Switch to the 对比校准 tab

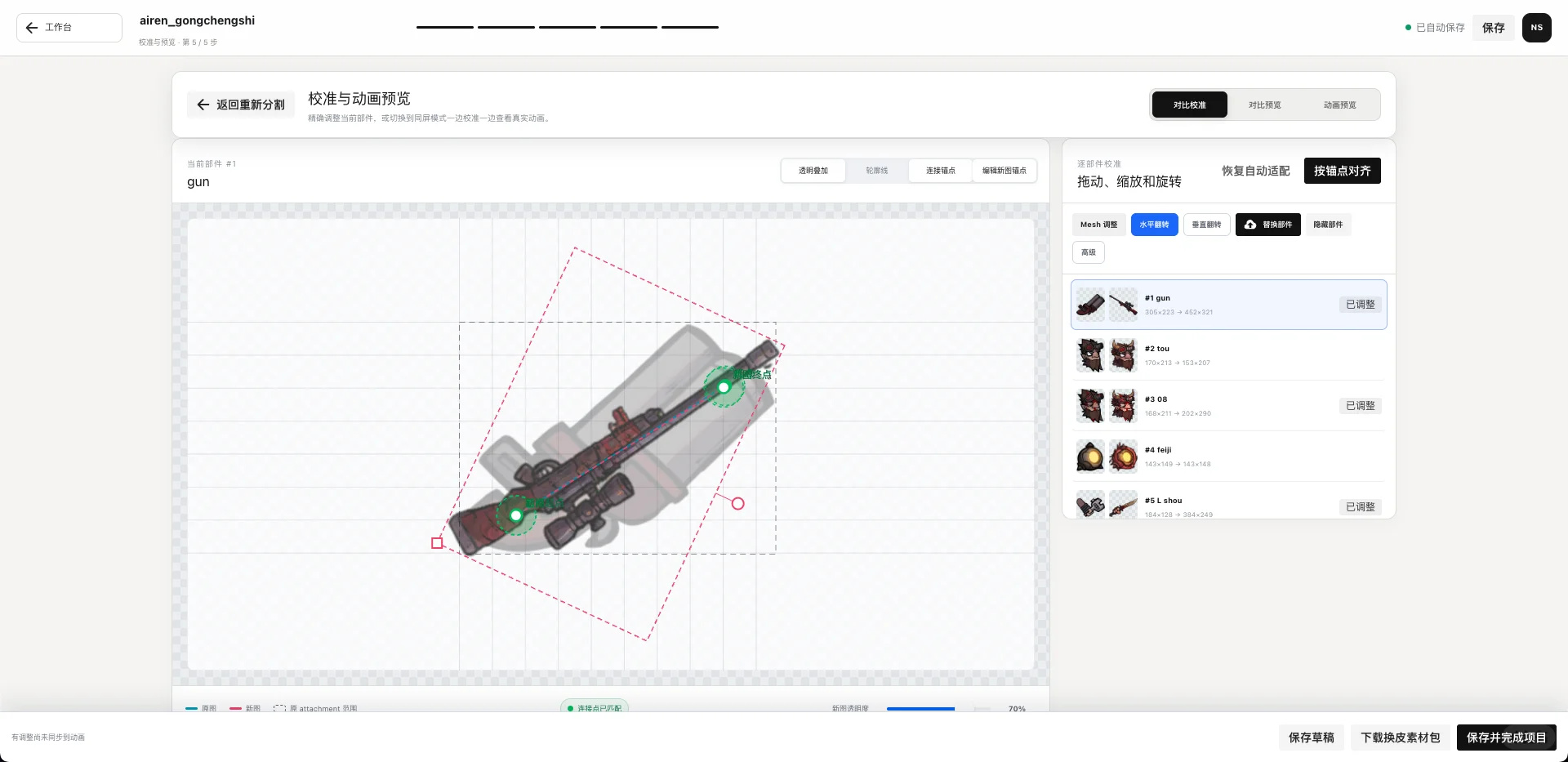(1190, 105)
